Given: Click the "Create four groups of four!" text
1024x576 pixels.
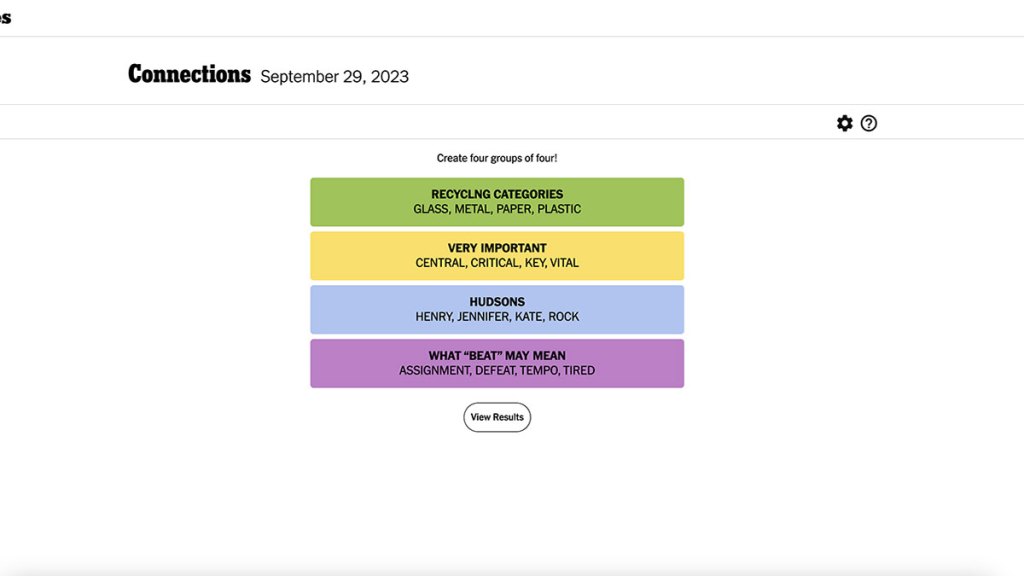Looking at the screenshot, I should click(497, 158).
